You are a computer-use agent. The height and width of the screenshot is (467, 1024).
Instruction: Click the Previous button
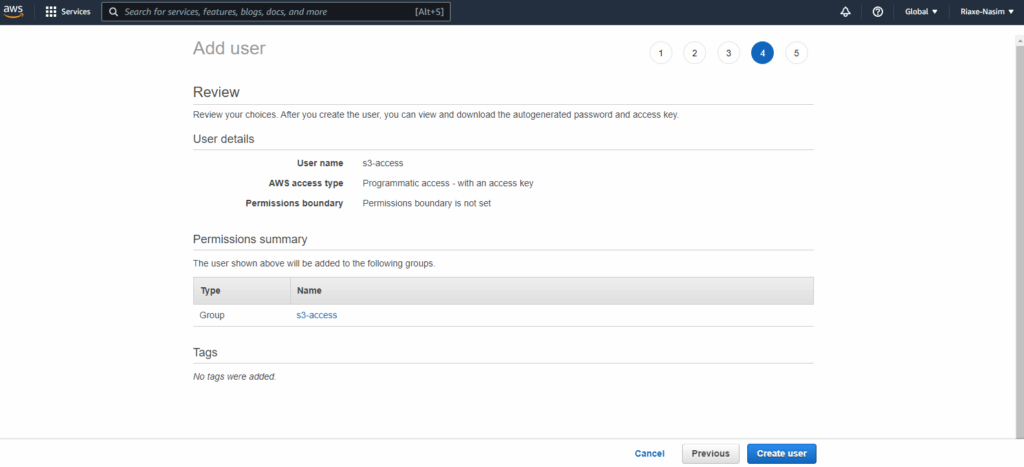click(x=710, y=454)
